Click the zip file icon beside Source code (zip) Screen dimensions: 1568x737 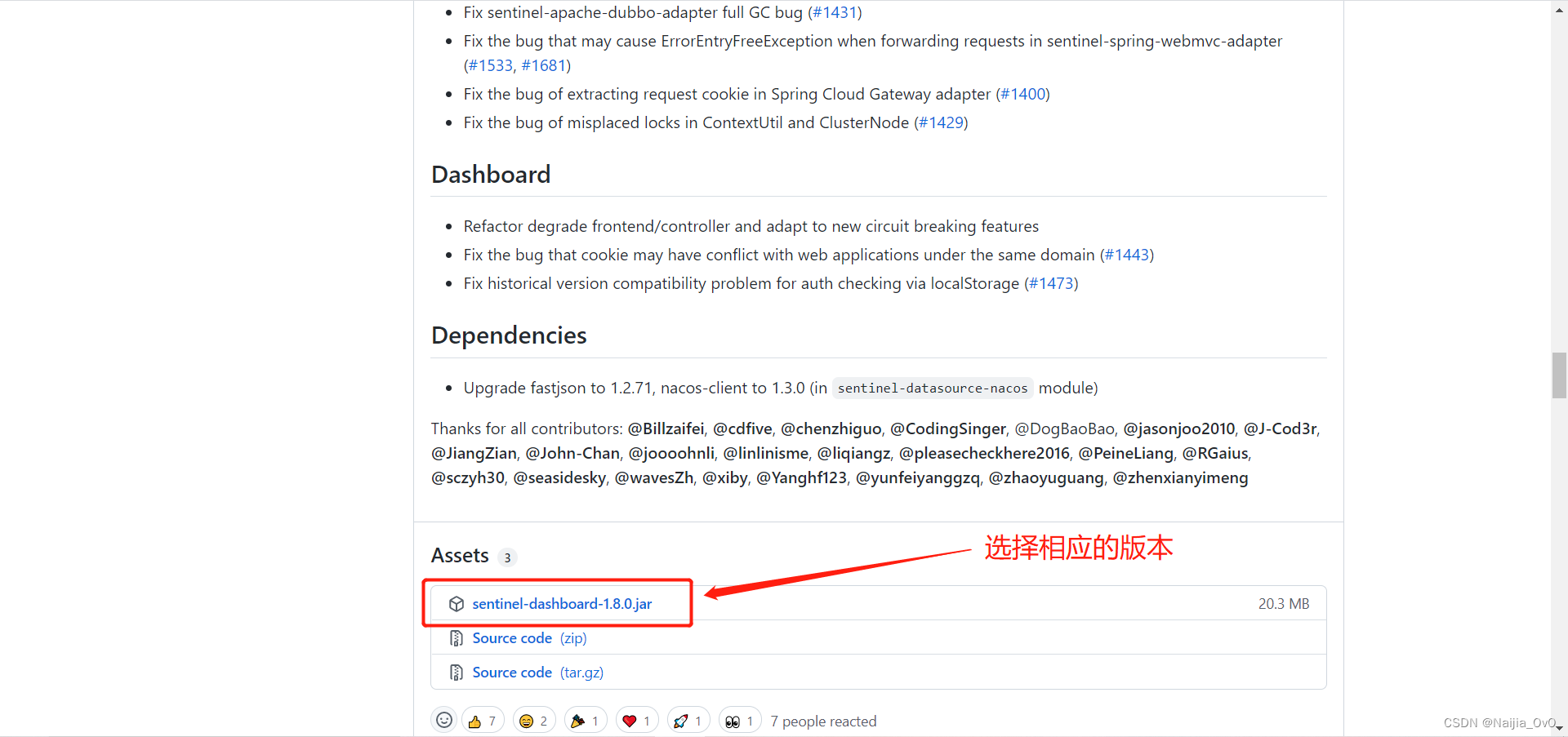coord(457,638)
